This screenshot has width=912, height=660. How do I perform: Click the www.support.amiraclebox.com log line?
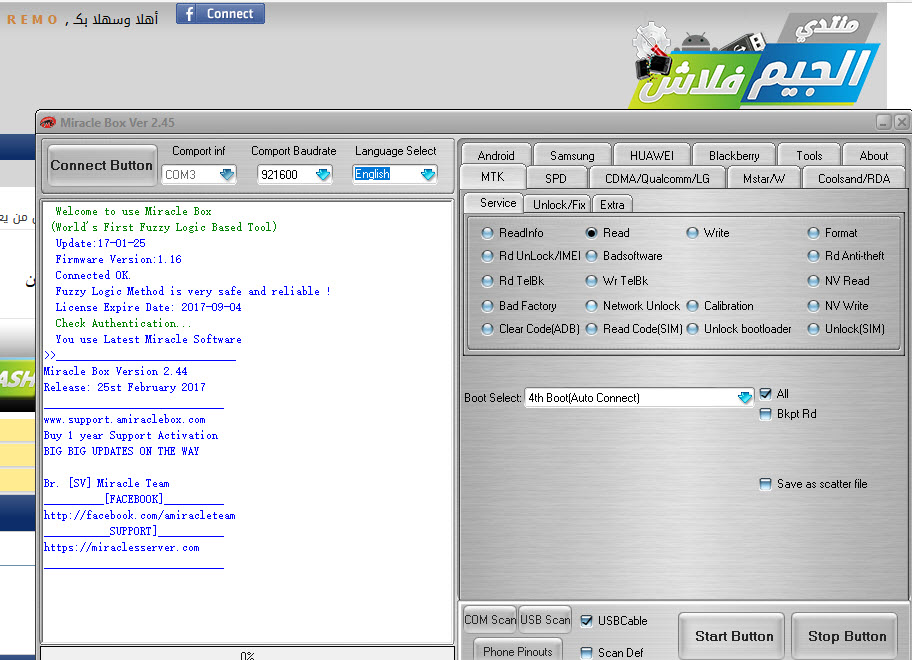[124, 419]
